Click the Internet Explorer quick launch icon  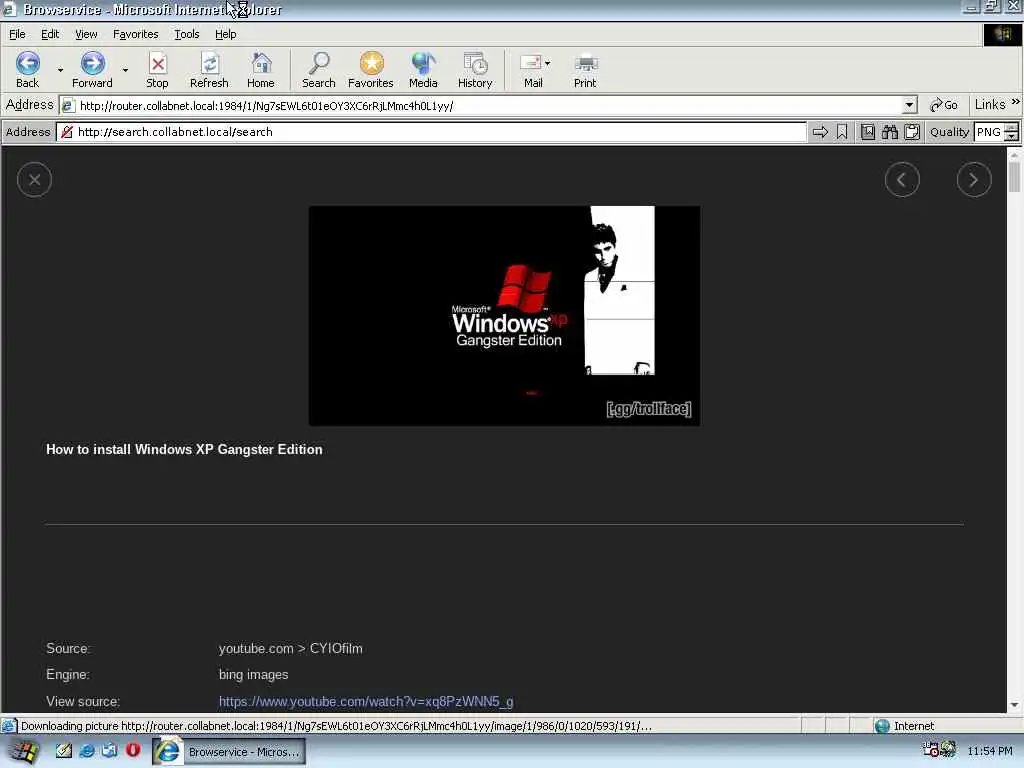pyautogui.click(x=86, y=751)
